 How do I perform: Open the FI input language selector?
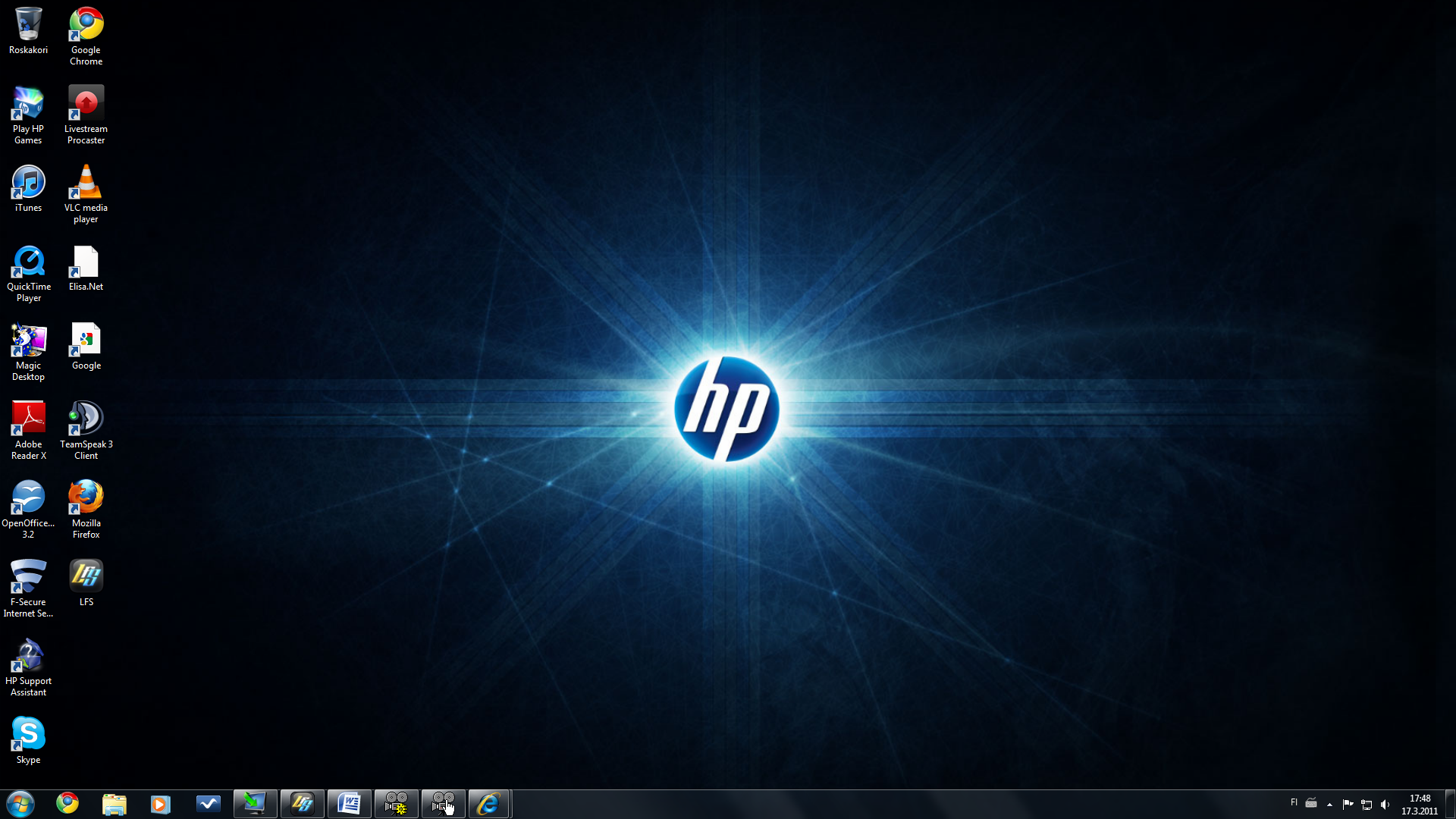[x=1294, y=802]
